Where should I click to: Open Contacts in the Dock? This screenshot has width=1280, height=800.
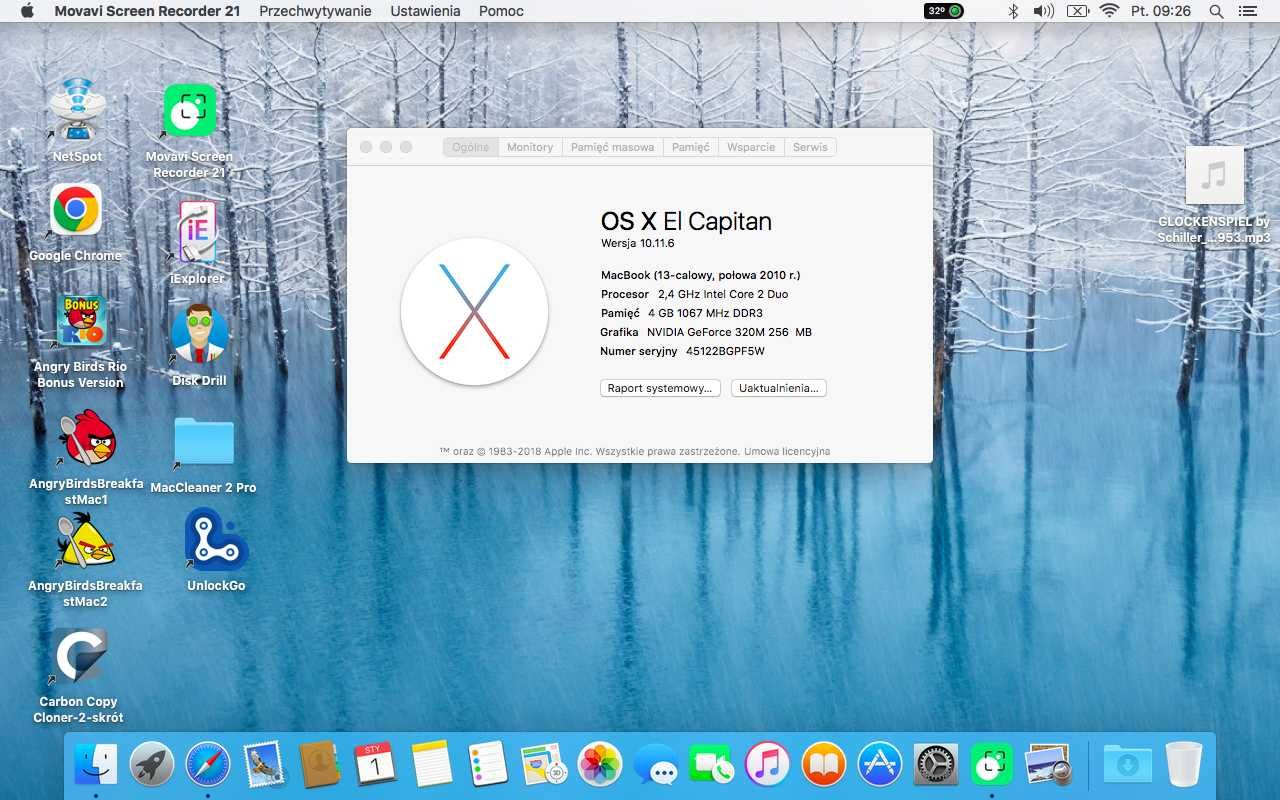tap(320, 765)
